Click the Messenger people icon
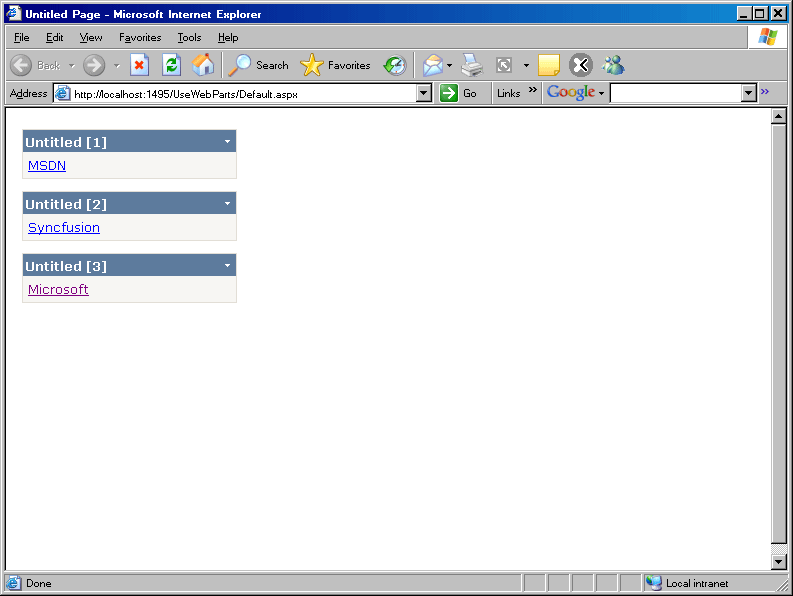The width and height of the screenshot is (793, 596). [x=613, y=65]
